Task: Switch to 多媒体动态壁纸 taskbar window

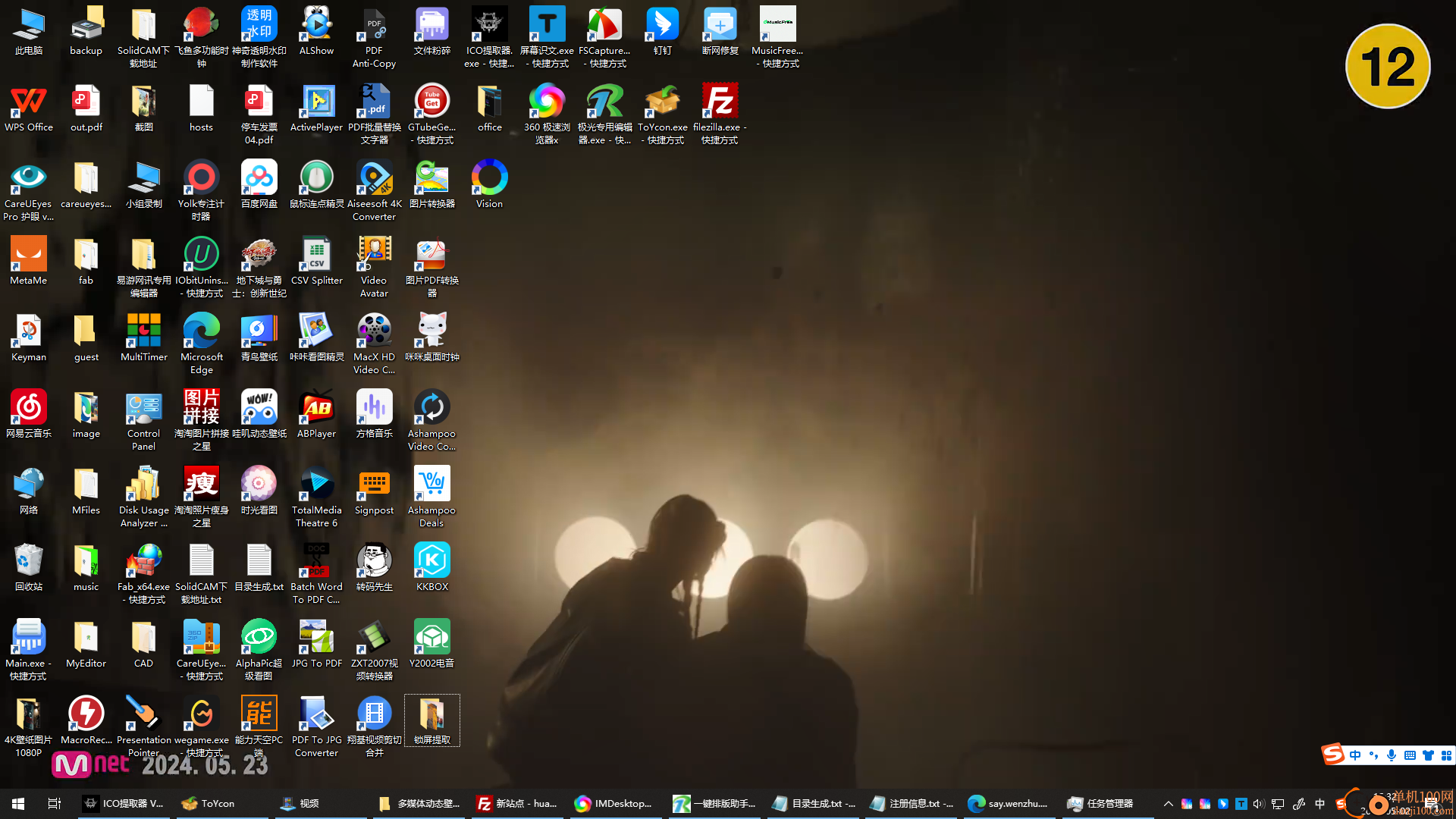Action: (x=419, y=803)
